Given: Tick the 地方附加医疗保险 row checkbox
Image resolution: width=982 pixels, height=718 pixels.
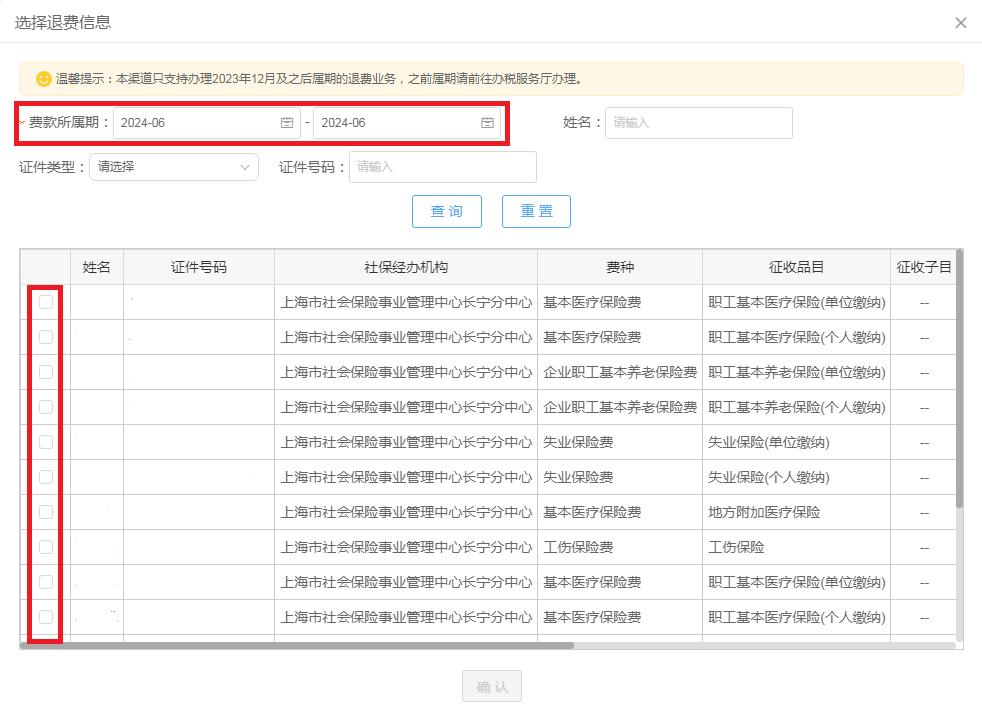Looking at the screenshot, I should (x=46, y=512).
